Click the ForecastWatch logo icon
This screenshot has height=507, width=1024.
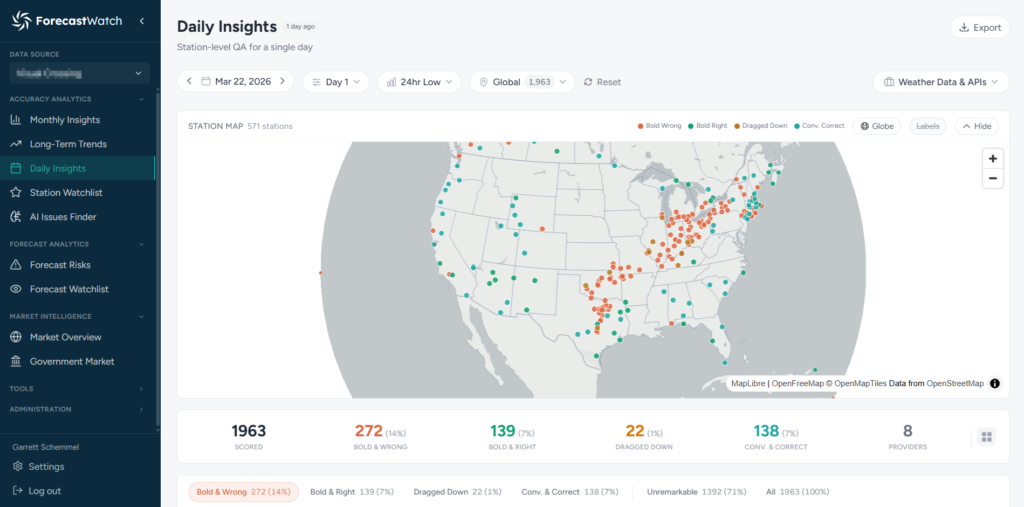tap(22, 21)
